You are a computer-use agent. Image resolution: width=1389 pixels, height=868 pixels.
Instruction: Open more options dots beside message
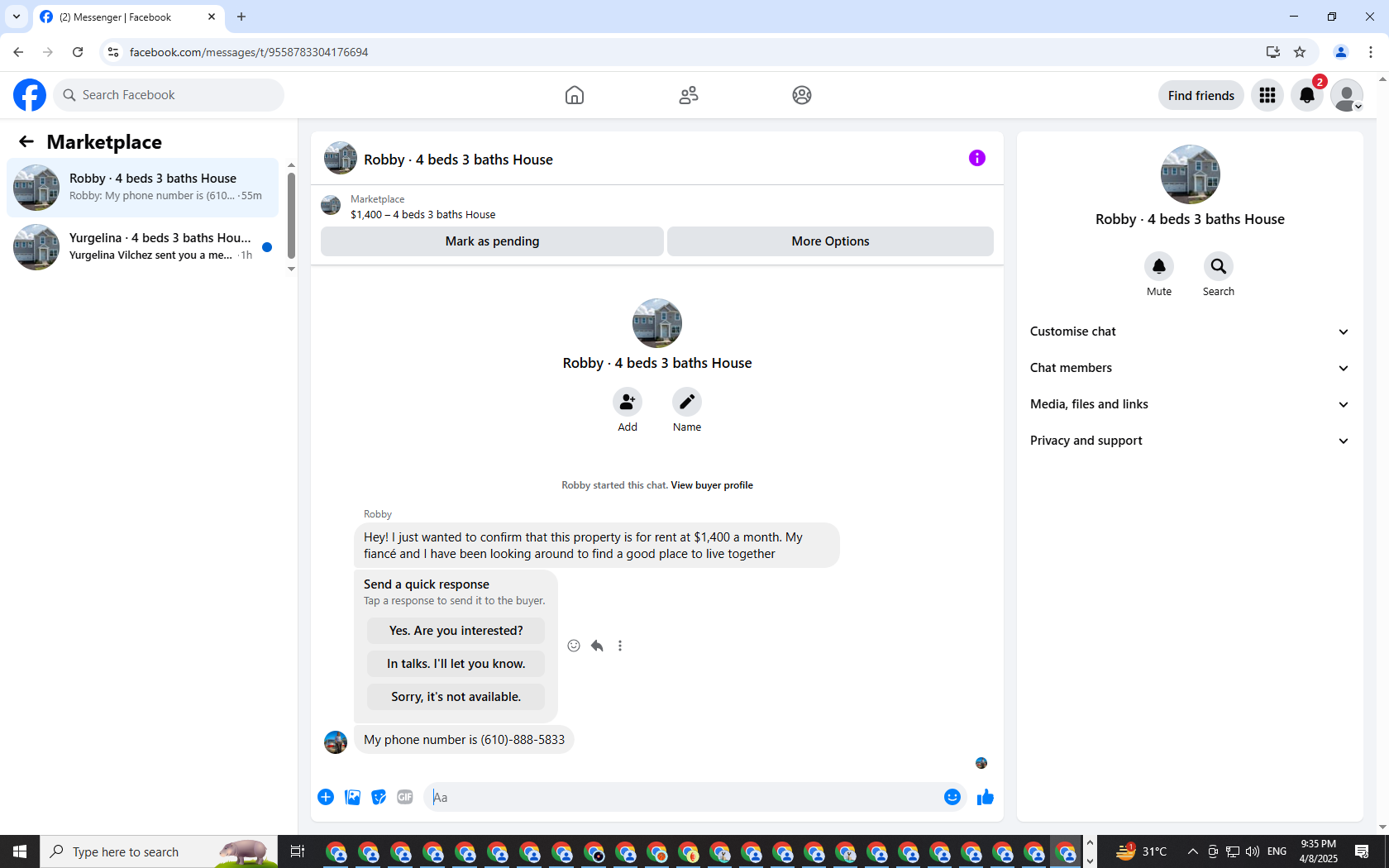[620, 646]
